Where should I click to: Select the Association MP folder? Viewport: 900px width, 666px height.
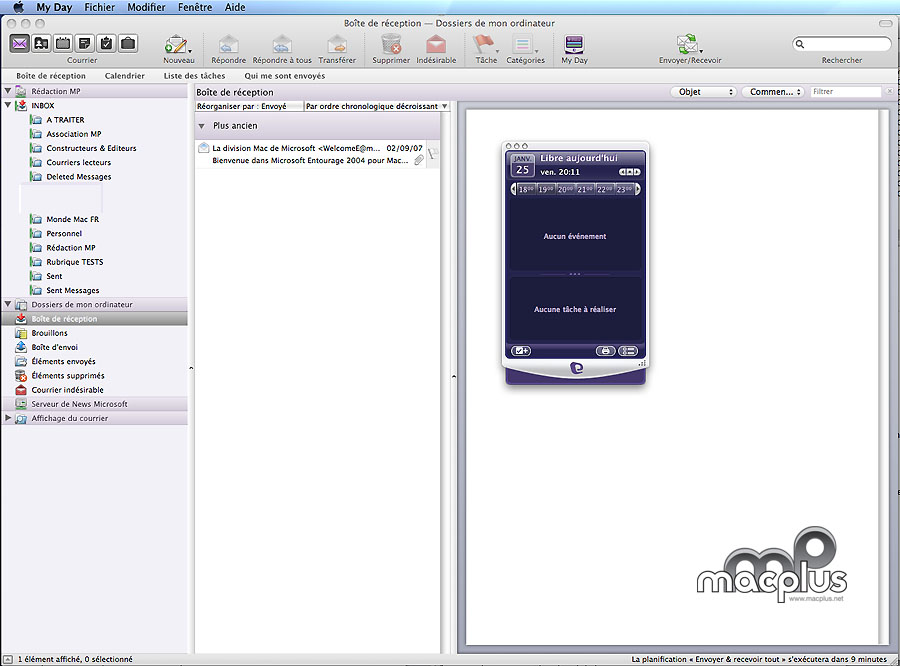pyautogui.click(x=74, y=134)
